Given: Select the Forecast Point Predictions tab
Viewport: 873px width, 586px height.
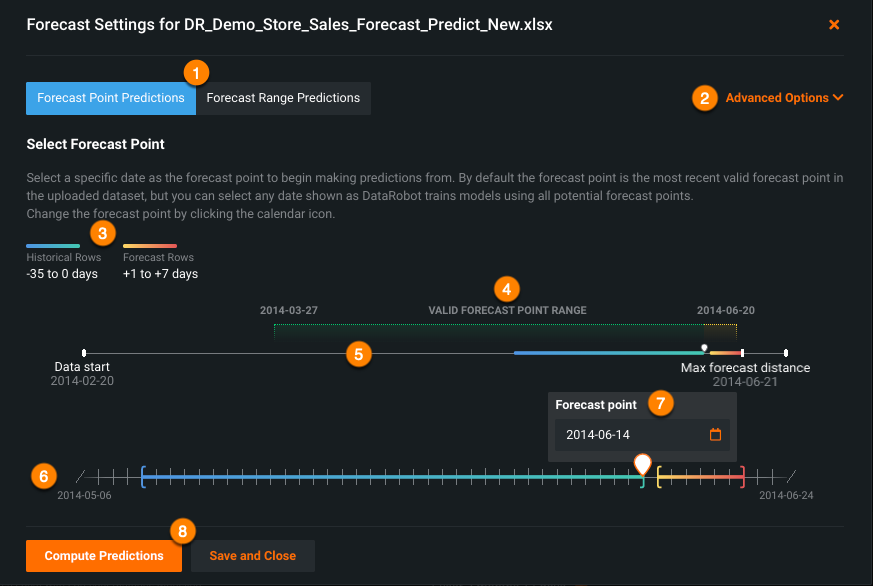Looking at the screenshot, I should (111, 98).
